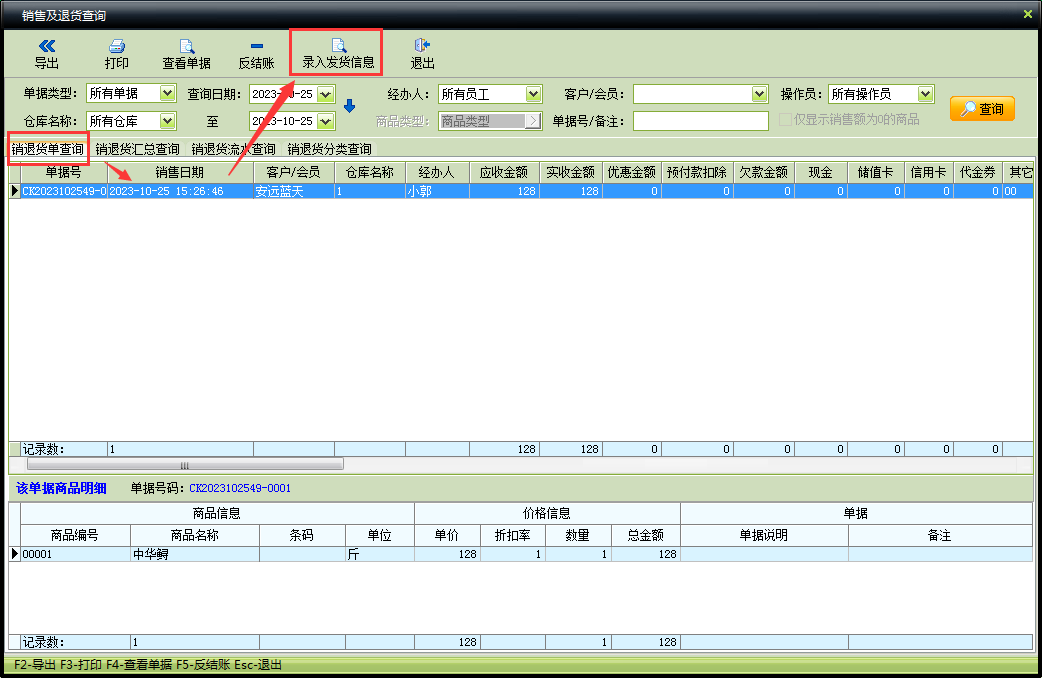The image size is (1042, 678).
Task: Expand the 经办人 employee dropdown
Action: pos(533,94)
